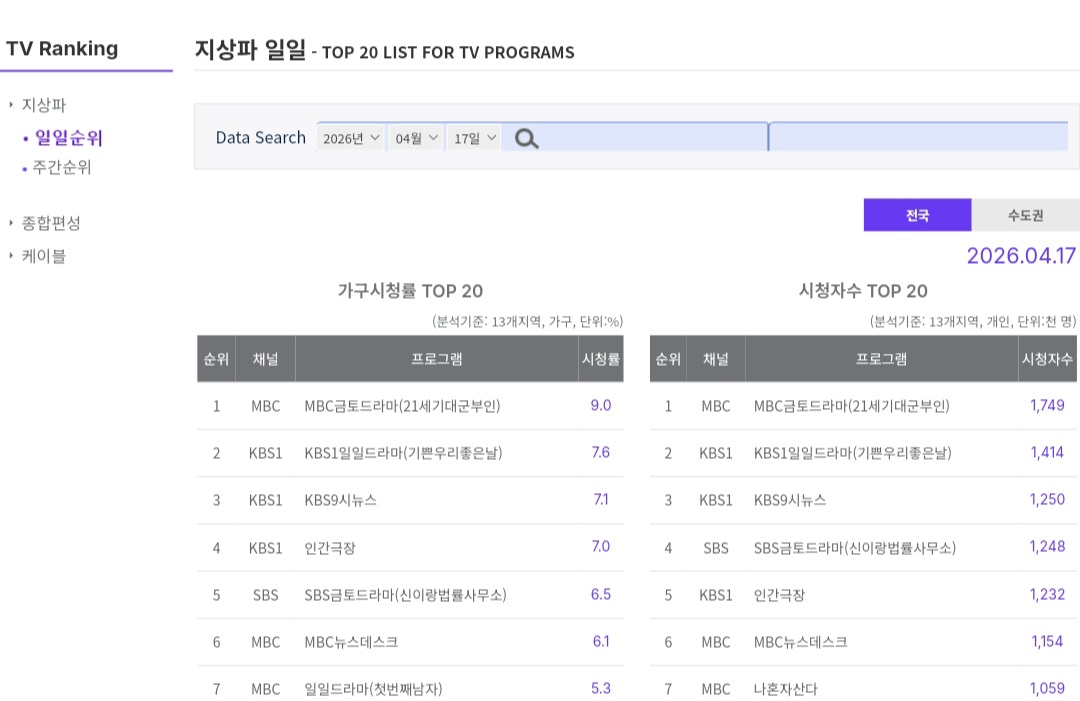Switch to the 수도권 tab
1080x701 pixels.
(x=1026, y=215)
